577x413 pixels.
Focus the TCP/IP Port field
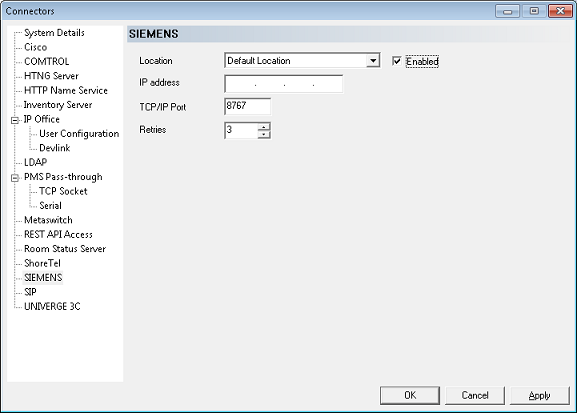click(x=247, y=106)
